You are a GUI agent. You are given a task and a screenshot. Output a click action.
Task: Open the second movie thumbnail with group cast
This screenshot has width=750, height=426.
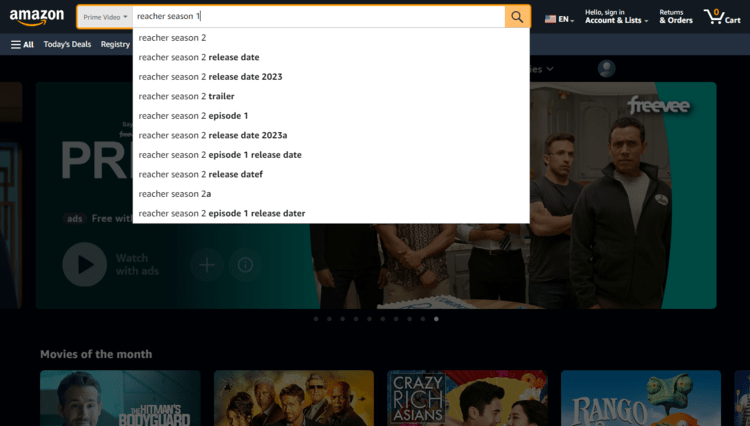[x=294, y=398]
